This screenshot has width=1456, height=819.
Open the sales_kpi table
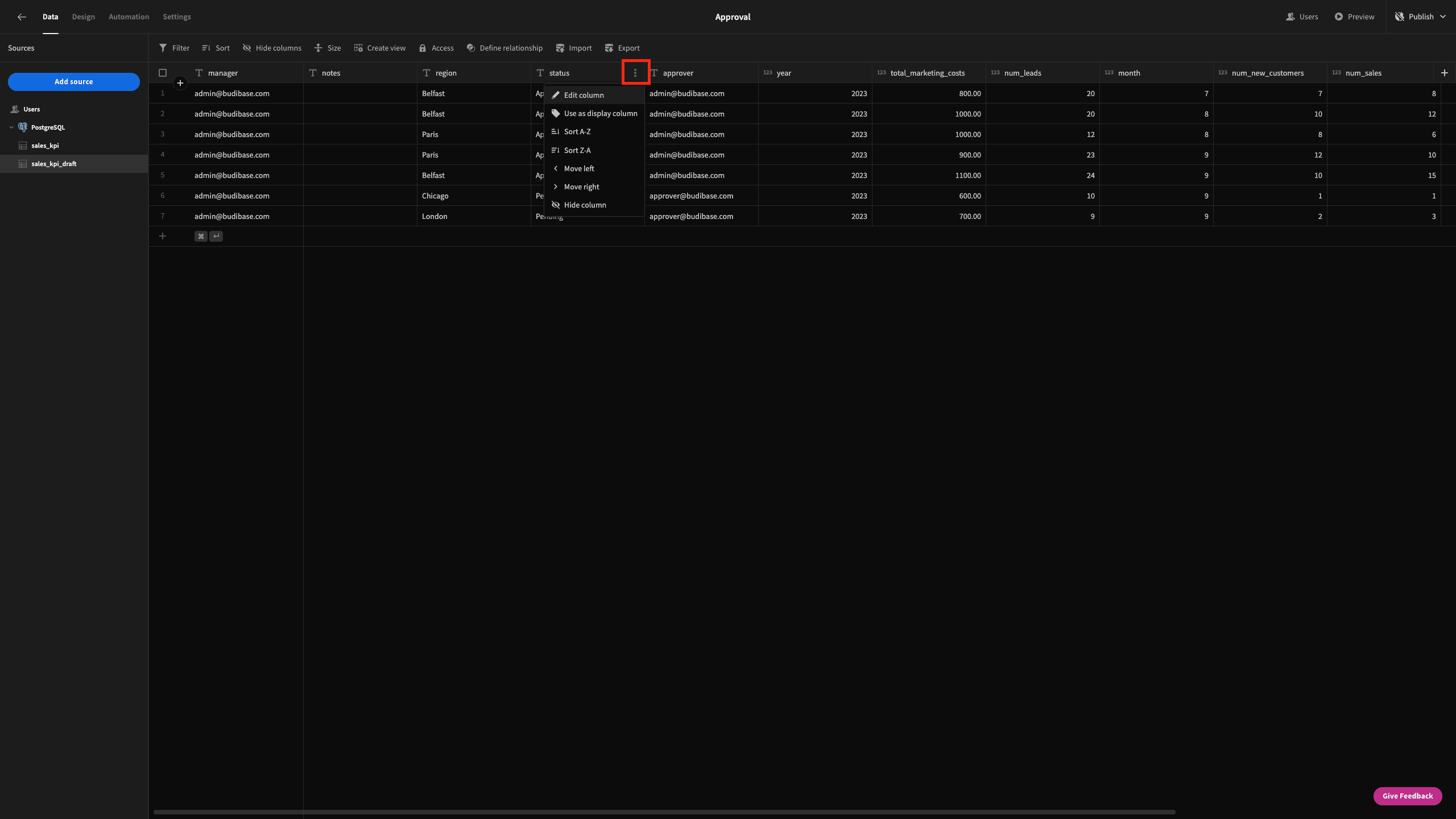coord(74,146)
